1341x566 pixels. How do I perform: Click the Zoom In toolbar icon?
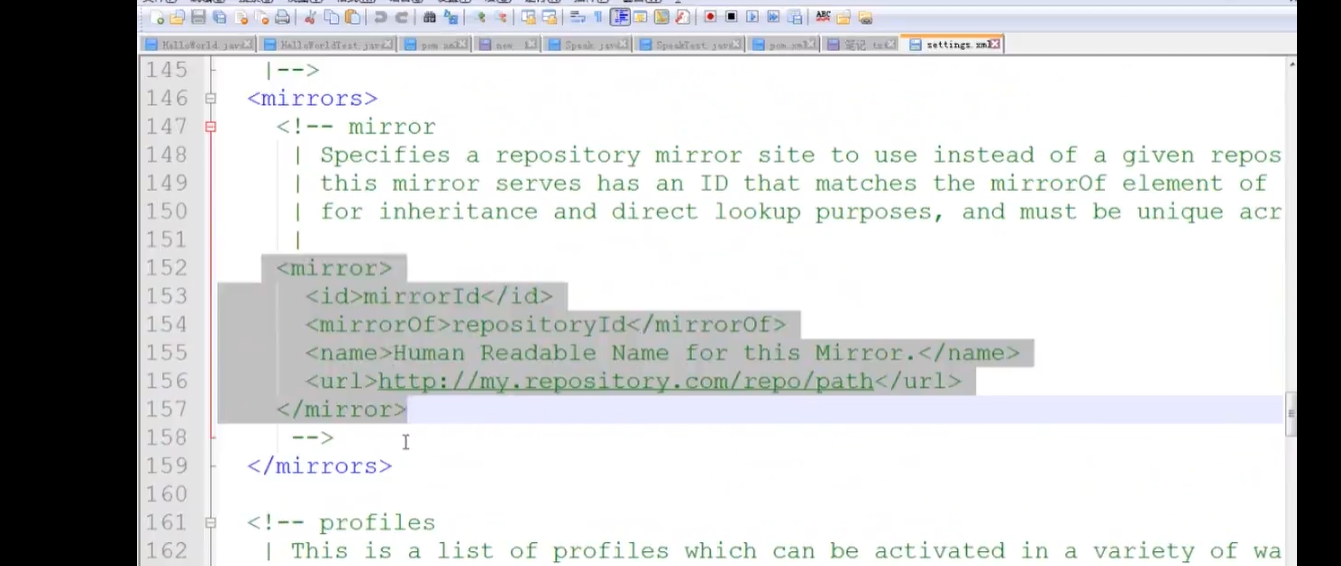[481, 18]
